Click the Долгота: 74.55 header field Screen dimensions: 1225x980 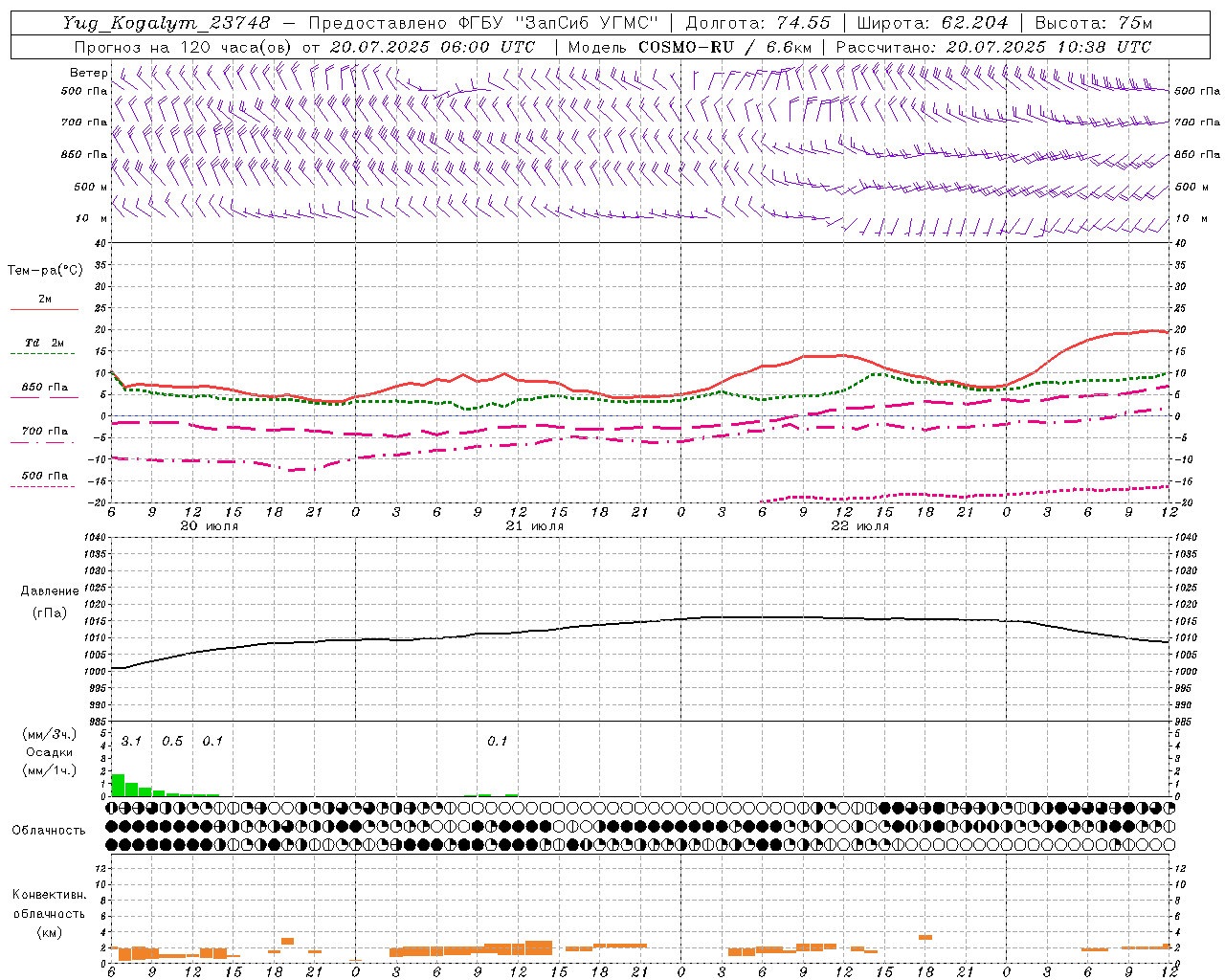[758, 22]
